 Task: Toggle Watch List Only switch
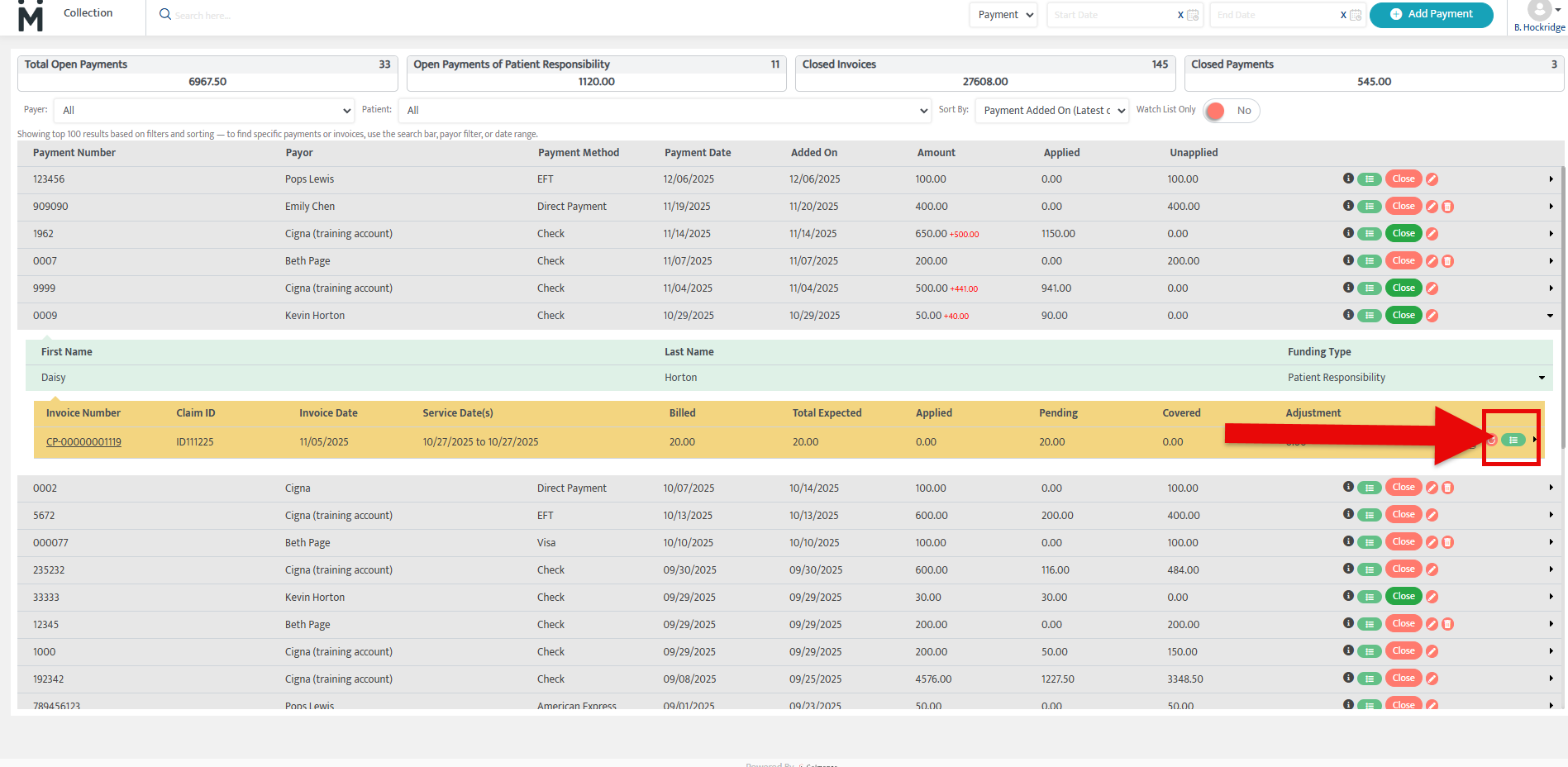click(1231, 111)
